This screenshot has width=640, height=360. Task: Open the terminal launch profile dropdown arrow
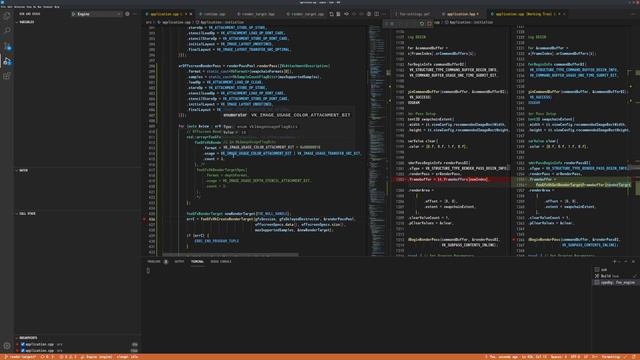pos(620,262)
